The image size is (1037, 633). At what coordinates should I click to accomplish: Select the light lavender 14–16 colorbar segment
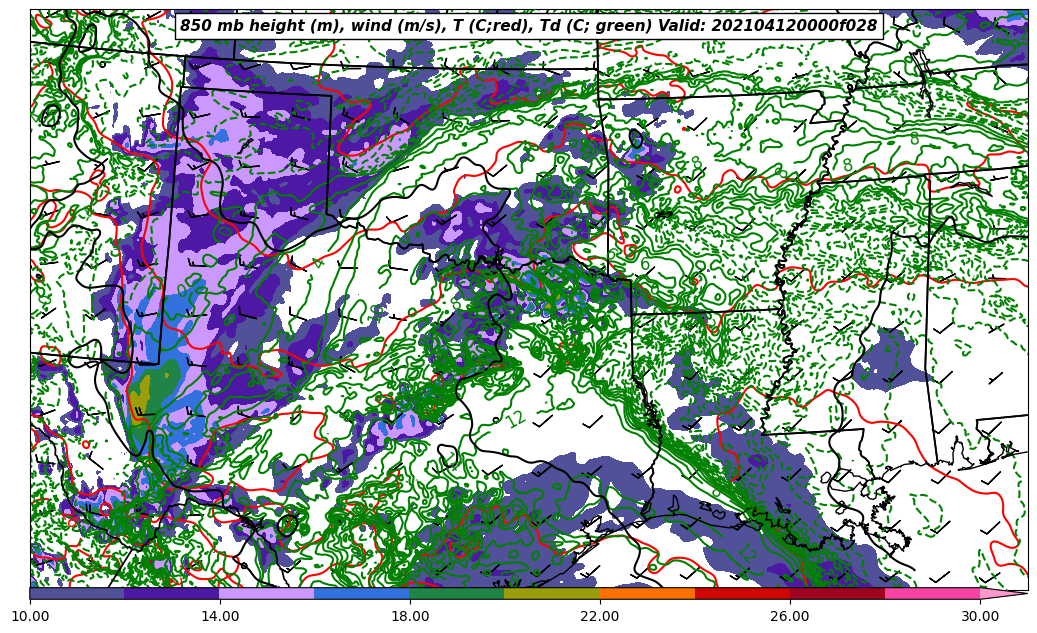[267, 593]
